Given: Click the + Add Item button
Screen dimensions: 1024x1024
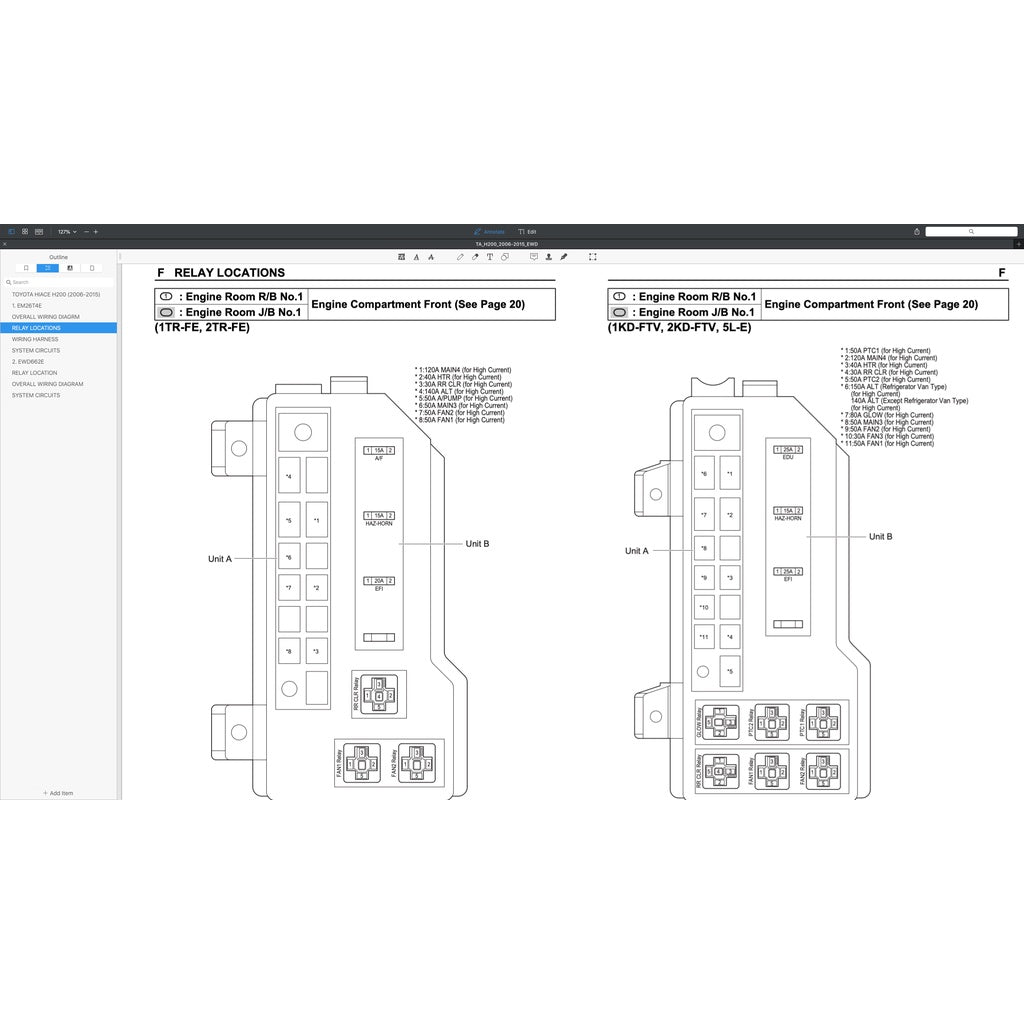Looking at the screenshot, I should [58, 793].
